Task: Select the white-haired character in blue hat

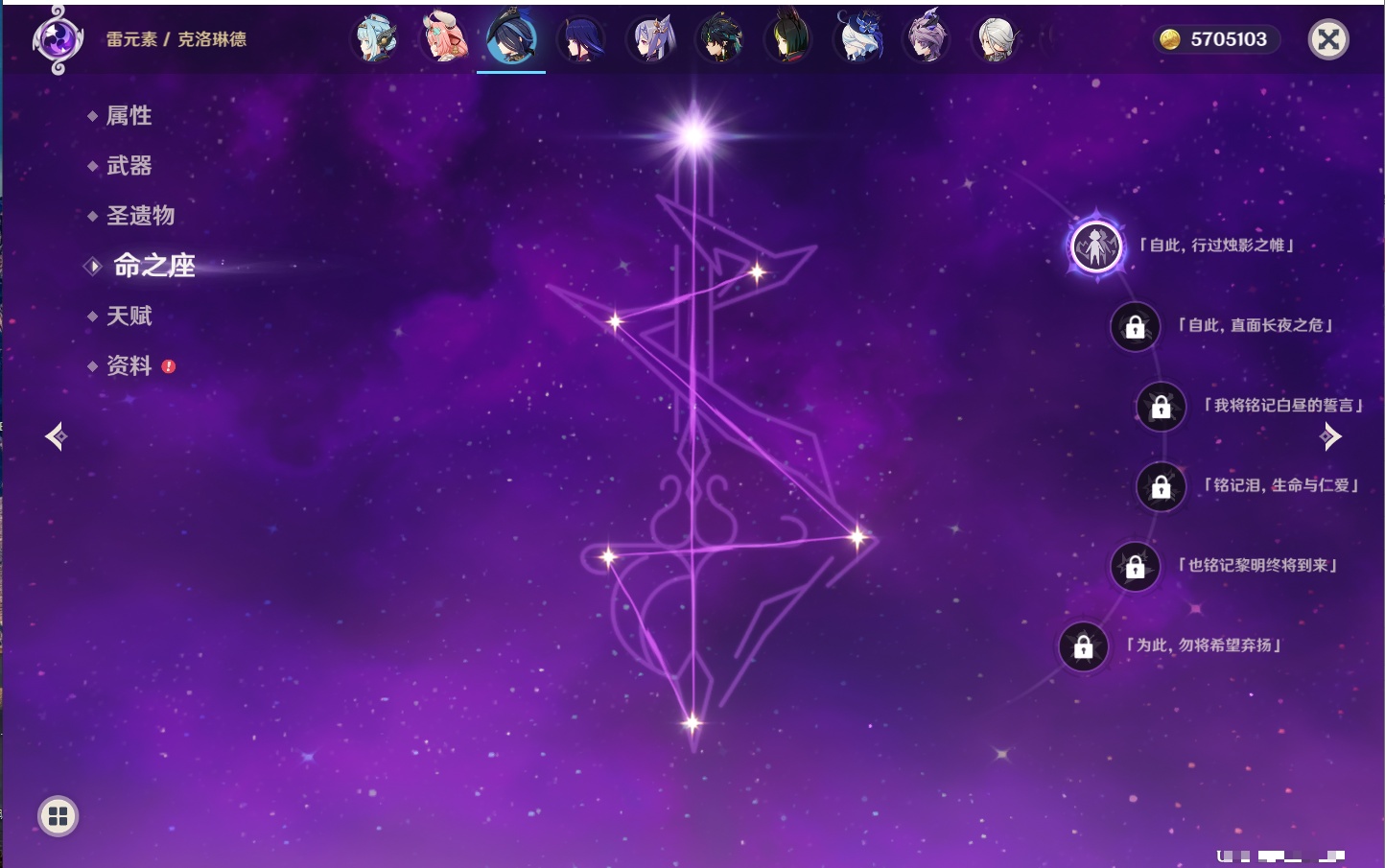Action: pos(858,39)
